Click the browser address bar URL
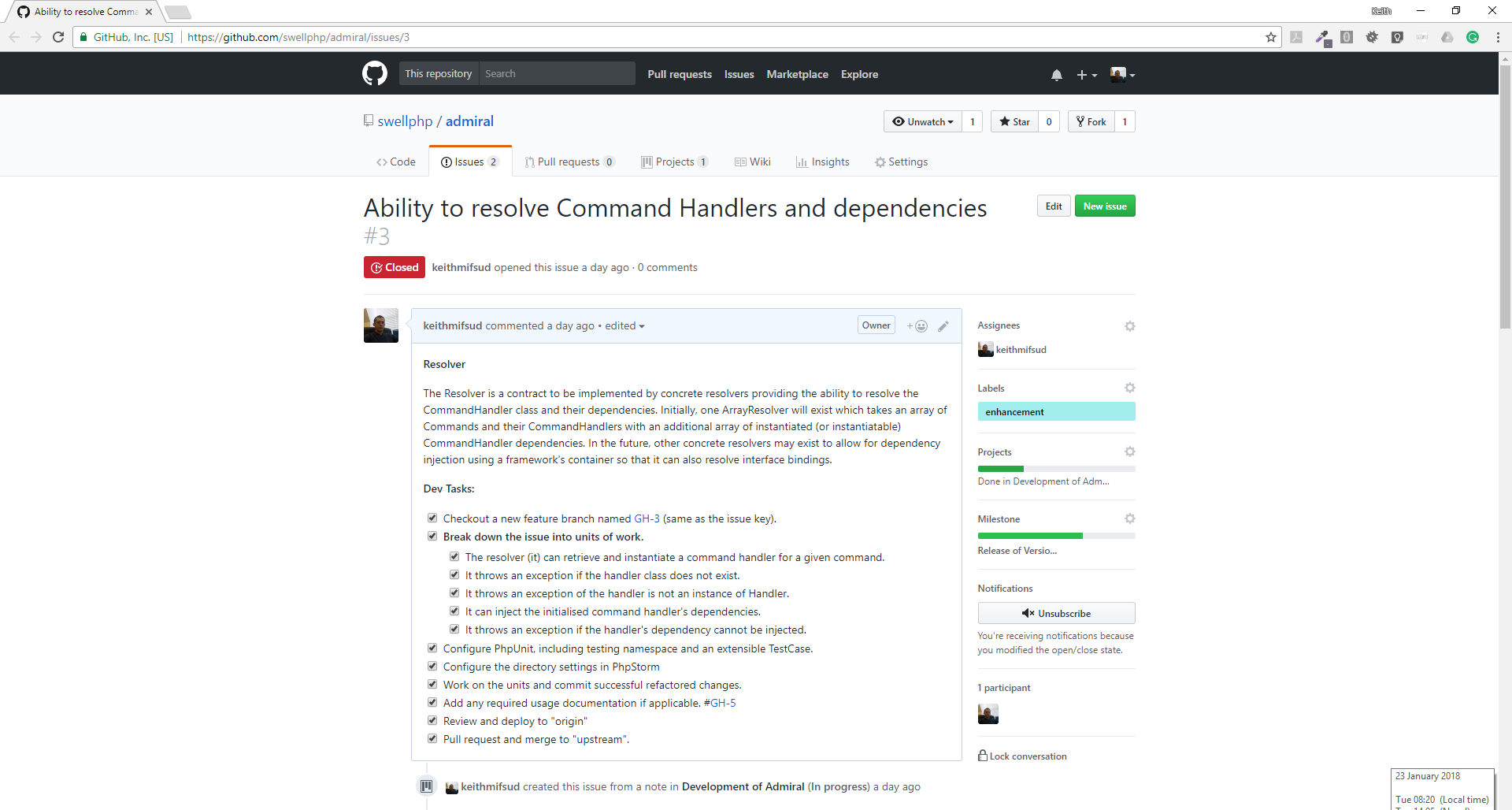Screen dimensions: 1512x810 coord(298,37)
